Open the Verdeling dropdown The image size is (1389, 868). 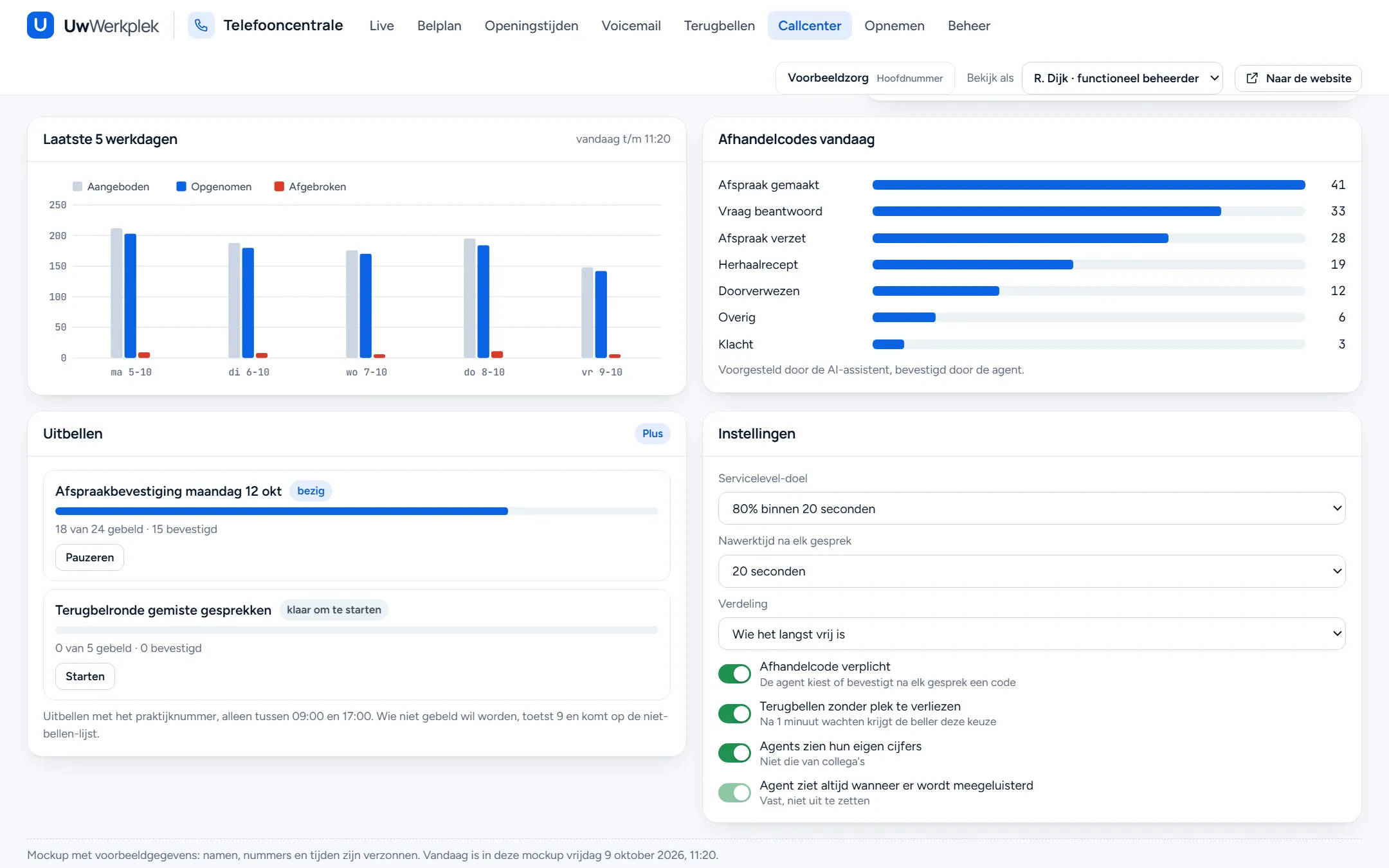[x=1031, y=634]
